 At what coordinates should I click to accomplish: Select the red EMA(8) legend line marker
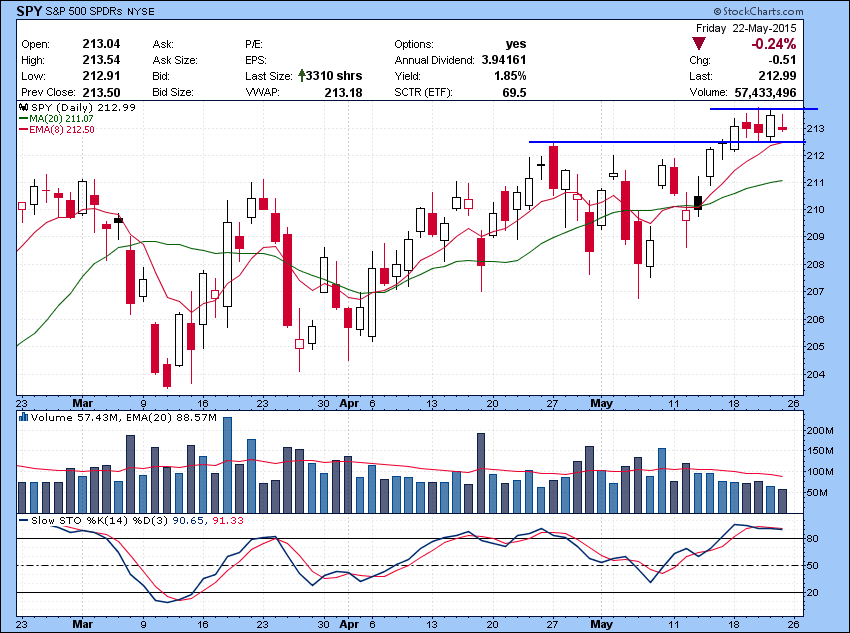24,130
